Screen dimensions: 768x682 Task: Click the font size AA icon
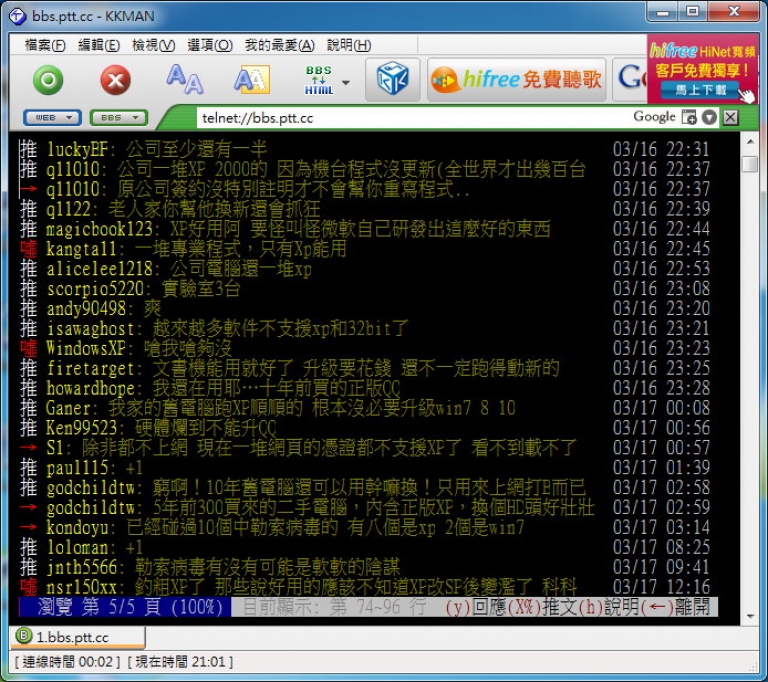pos(185,79)
